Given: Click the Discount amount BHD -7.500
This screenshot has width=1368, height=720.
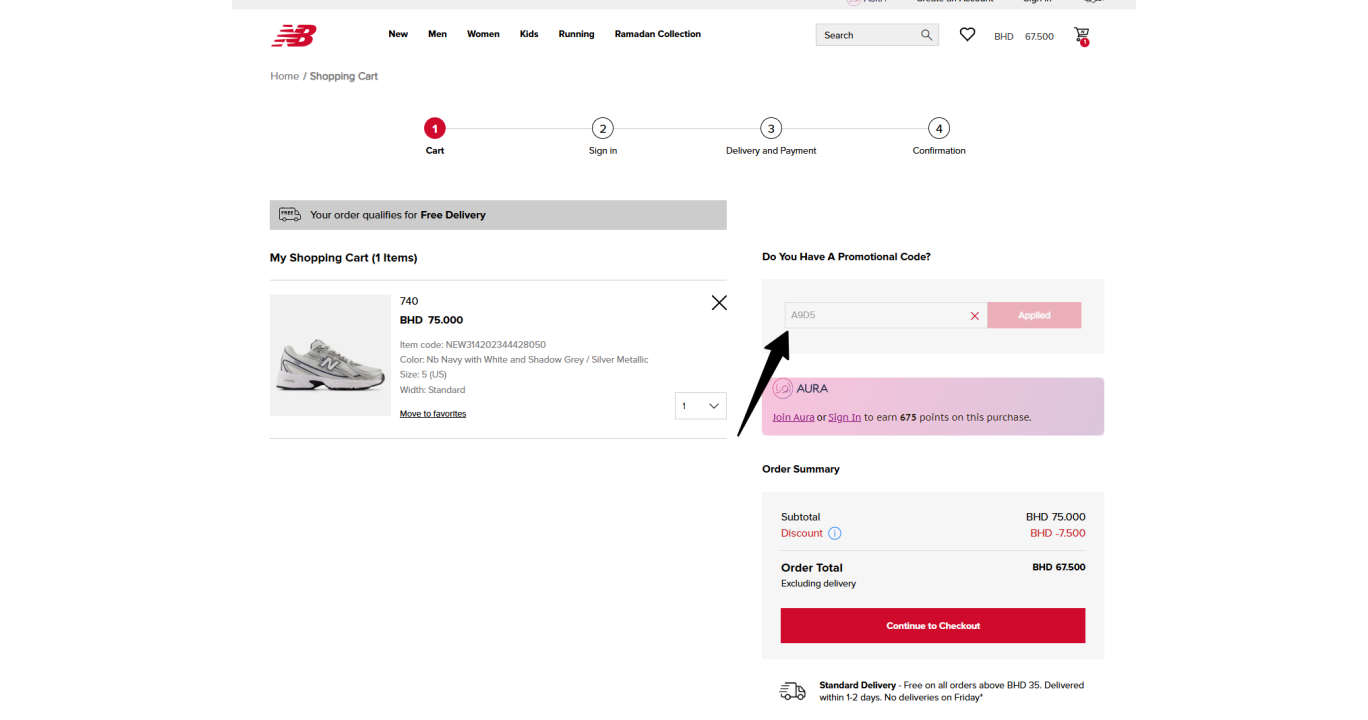Looking at the screenshot, I should tap(1058, 533).
